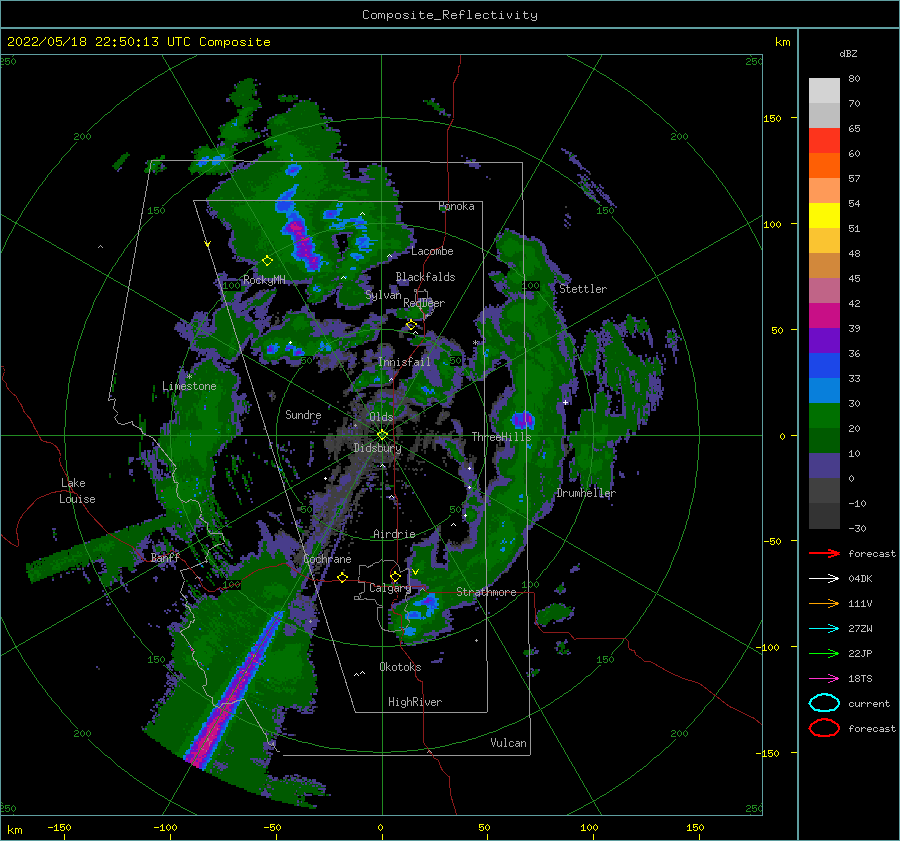Click the HighRiver city label
The image size is (900, 841).
tap(415, 702)
